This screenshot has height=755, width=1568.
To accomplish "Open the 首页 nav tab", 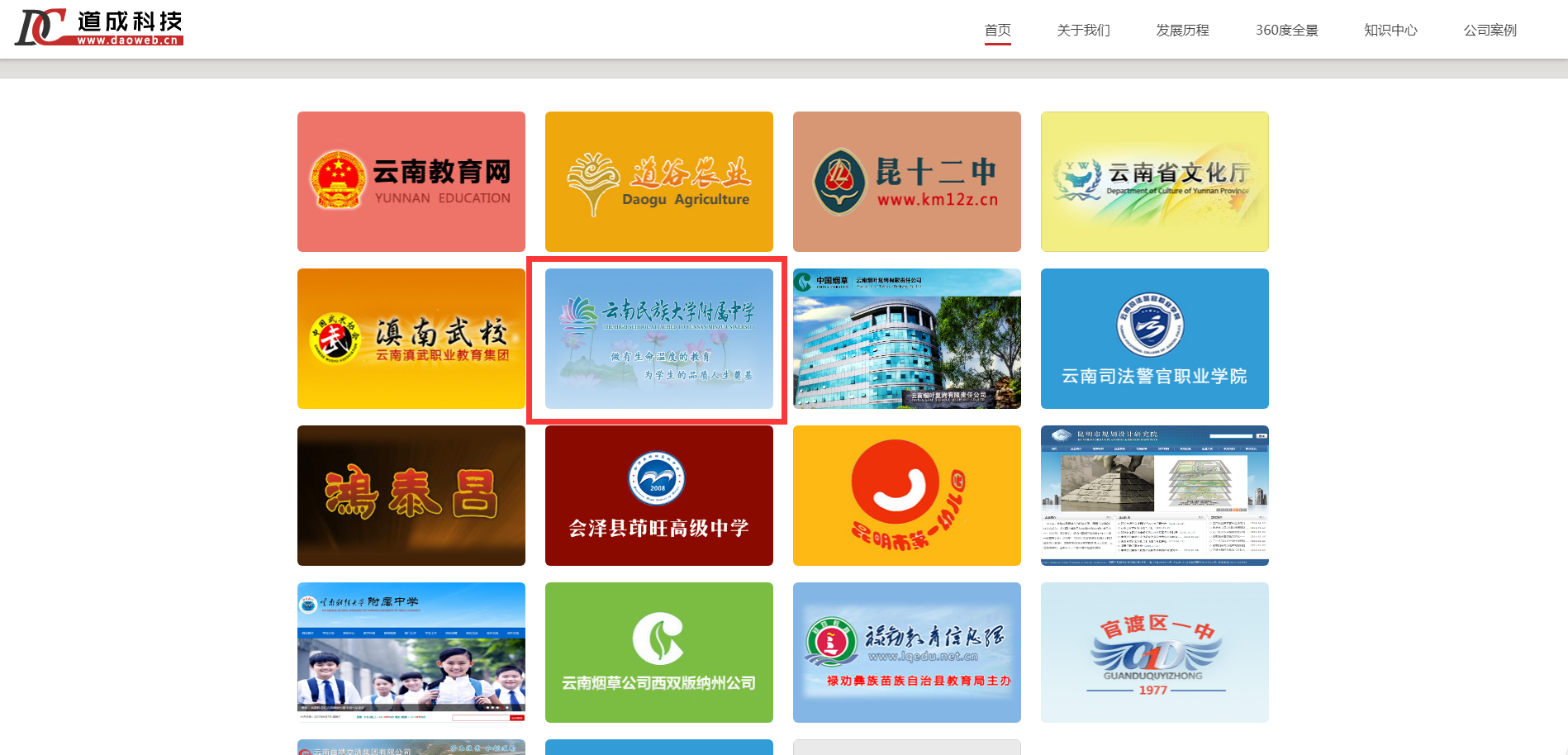I will [x=997, y=31].
